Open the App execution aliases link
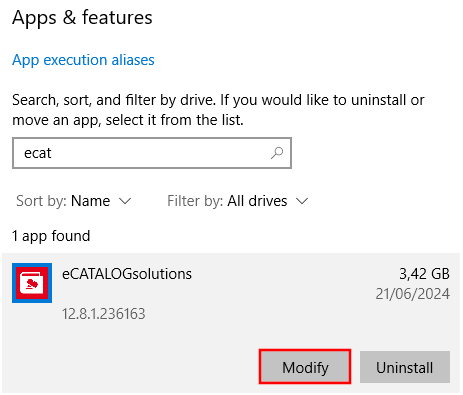The image size is (463, 395). tap(83, 60)
